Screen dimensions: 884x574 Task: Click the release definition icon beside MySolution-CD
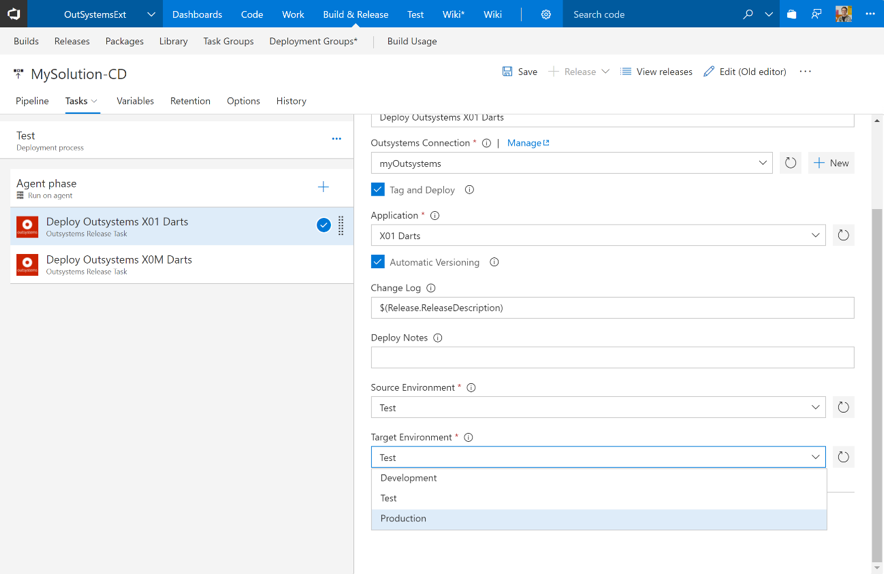pos(18,73)
